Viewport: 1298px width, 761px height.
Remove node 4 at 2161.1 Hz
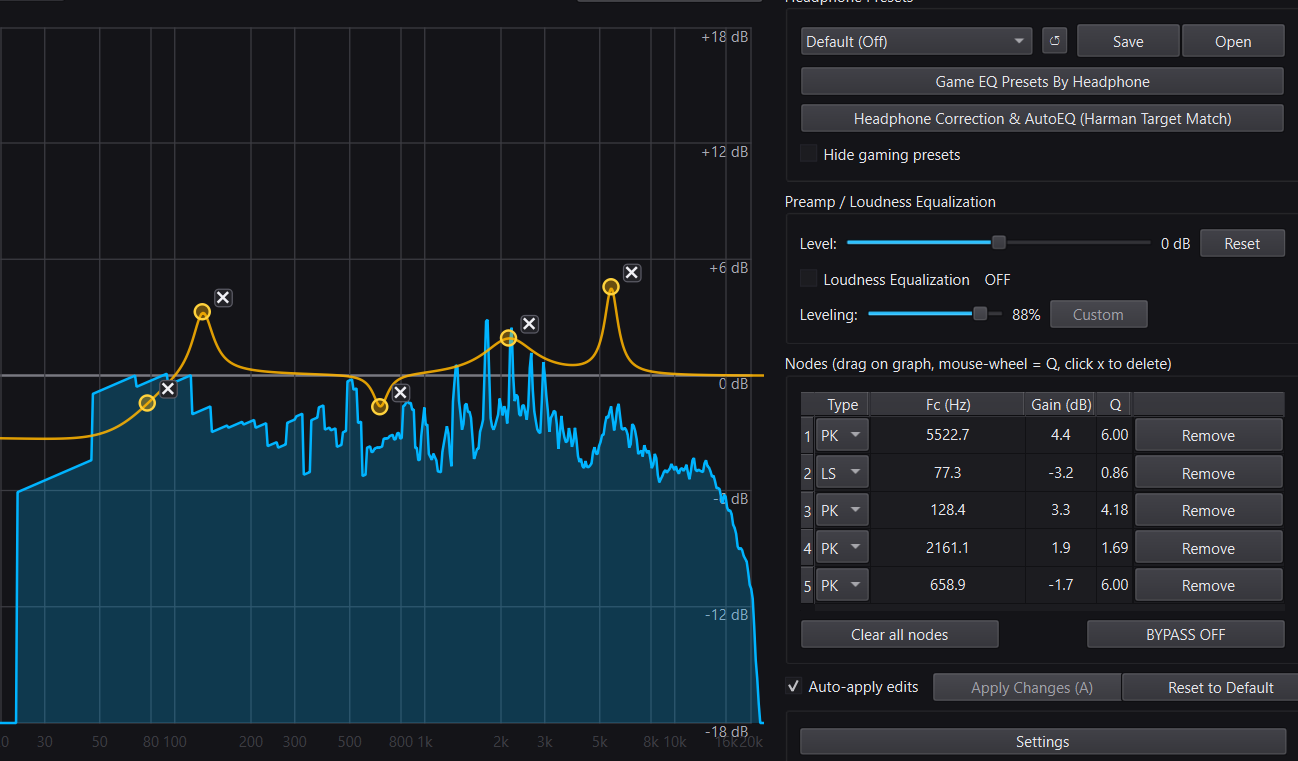coord(1208,548)
